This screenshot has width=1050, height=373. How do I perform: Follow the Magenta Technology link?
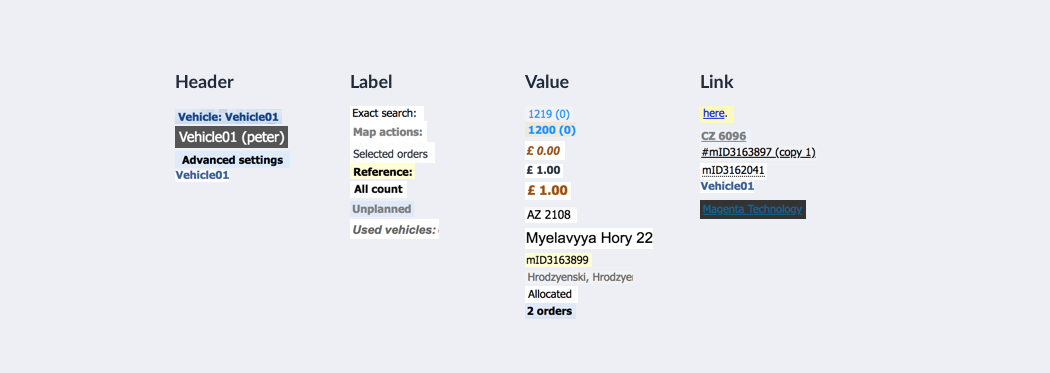tap(752, 209)
